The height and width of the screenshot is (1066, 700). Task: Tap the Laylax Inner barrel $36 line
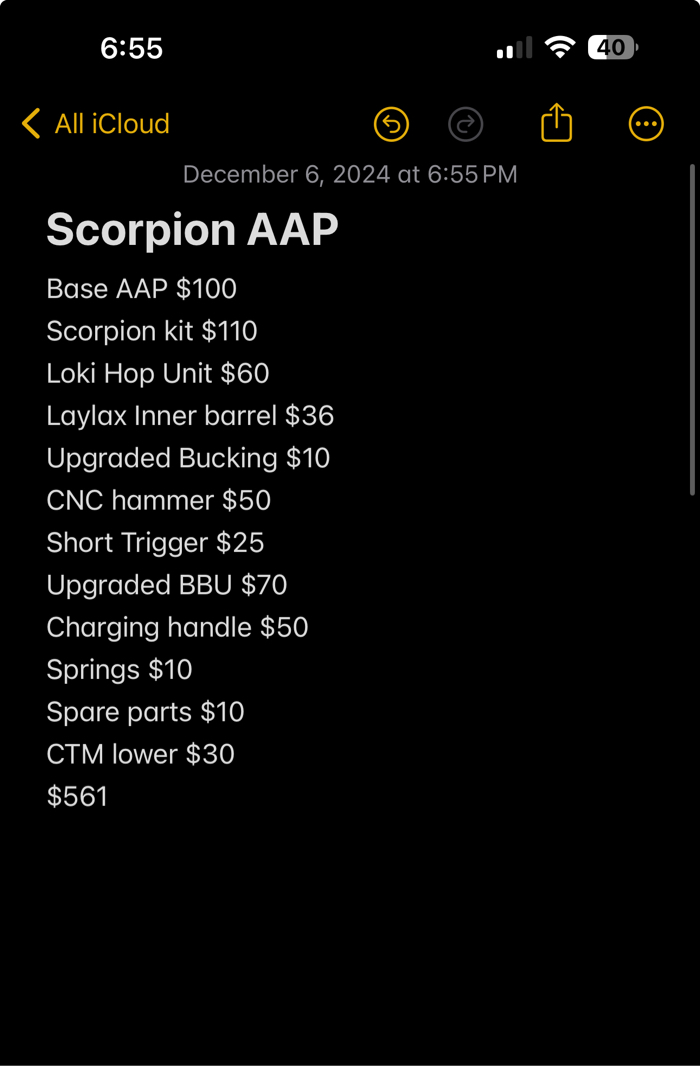(x=190, y=416)
